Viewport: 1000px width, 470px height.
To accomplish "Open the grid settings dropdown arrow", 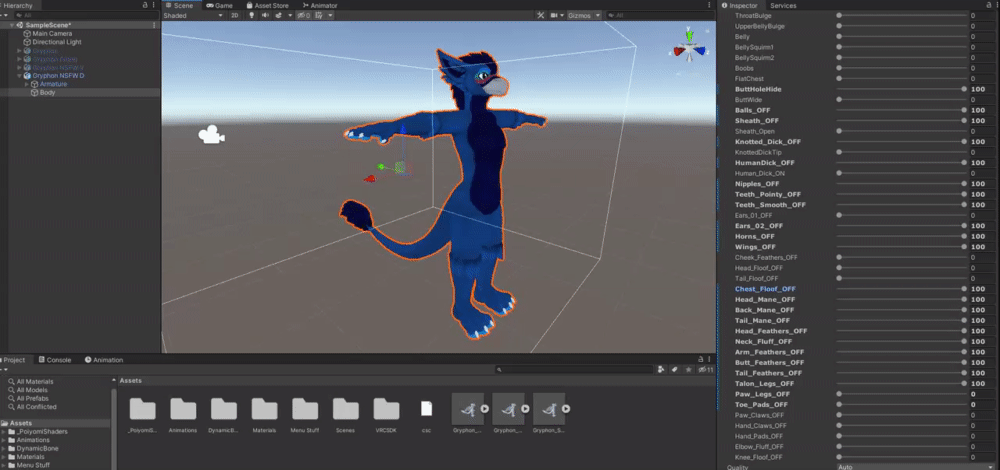I will (x=330, y=15).
